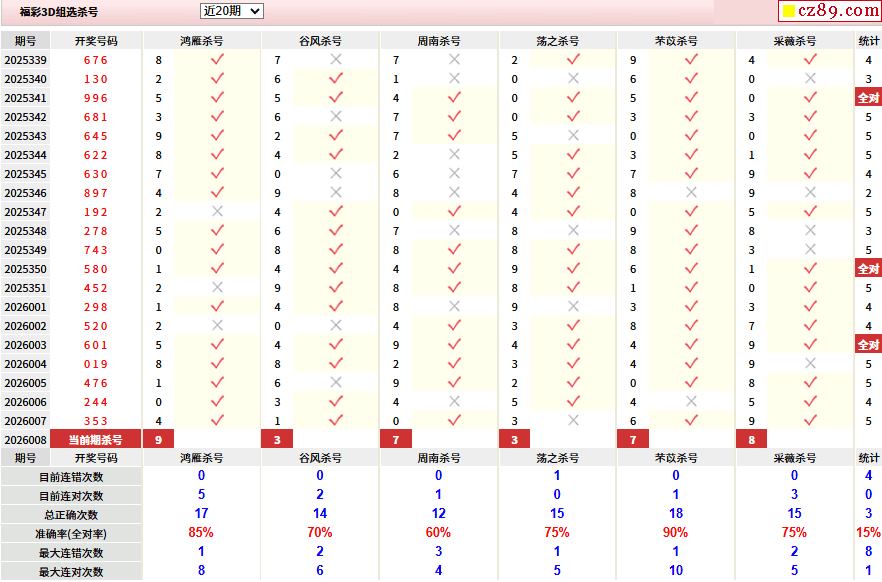882x582 pixels.
Task: Click the 福彩3D组选杀号 page title
Action: pos(58,12)
